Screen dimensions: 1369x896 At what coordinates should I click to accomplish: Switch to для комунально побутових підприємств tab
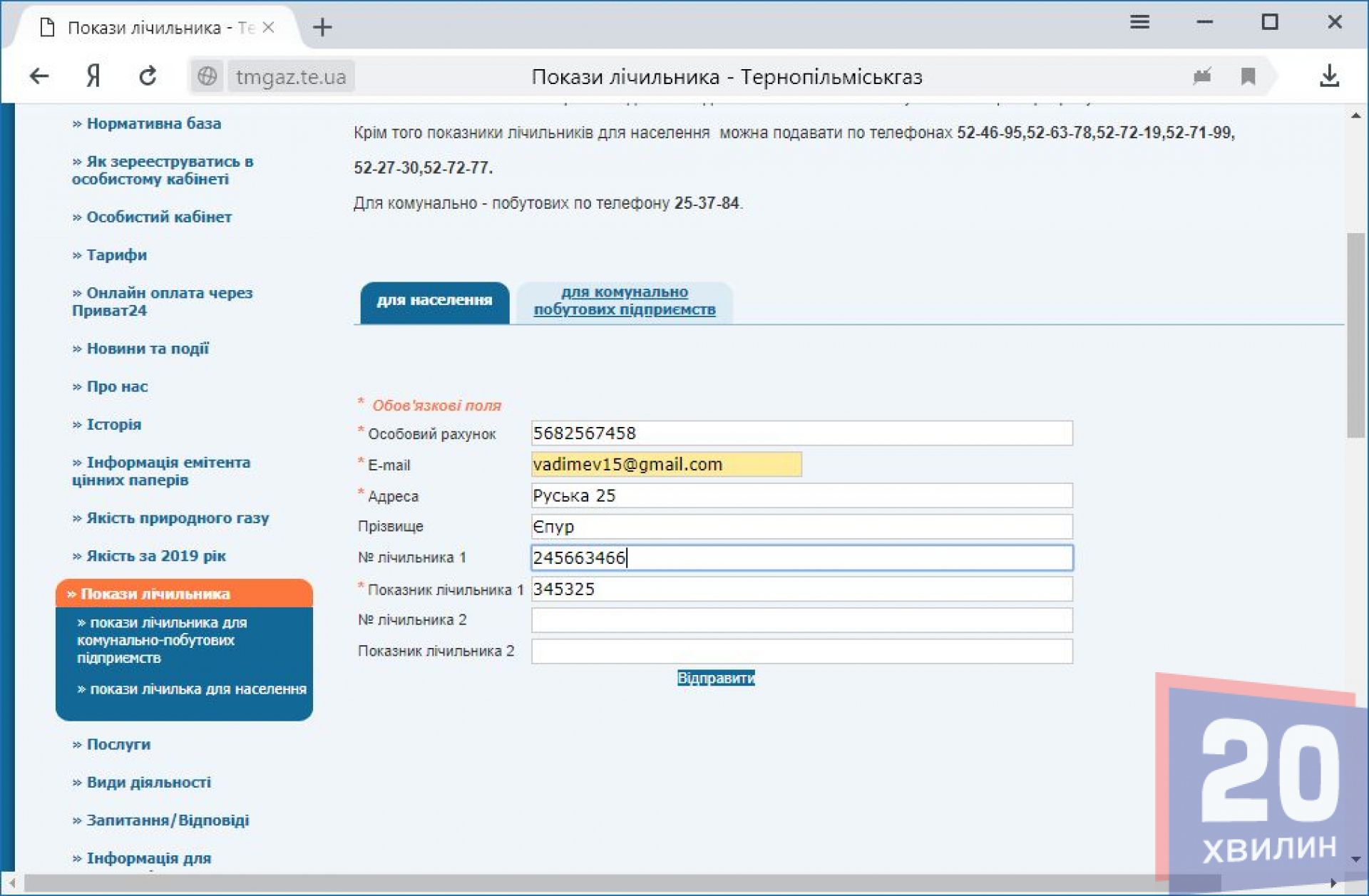pyautogui.click(x=624, y=301)
